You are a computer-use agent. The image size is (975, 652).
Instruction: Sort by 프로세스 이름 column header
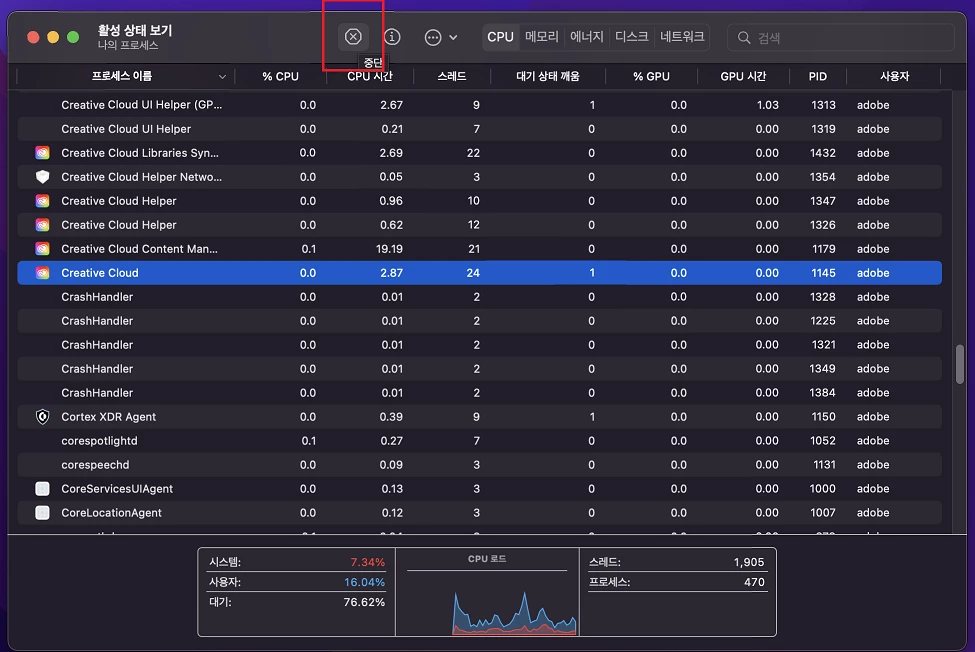(122, 76)
